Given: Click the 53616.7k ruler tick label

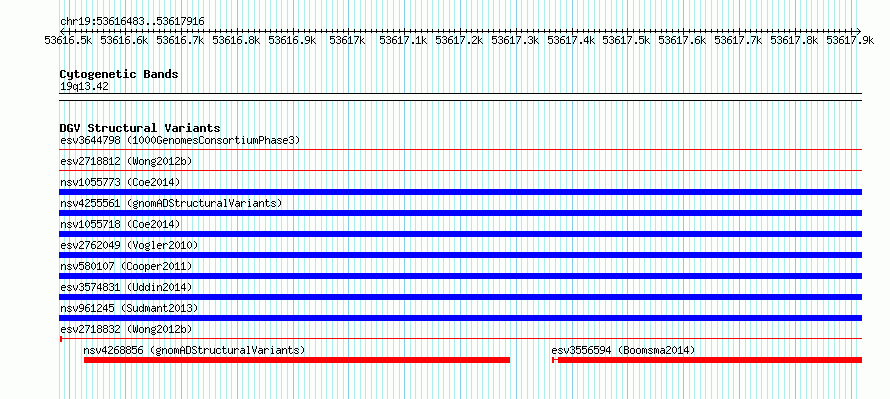Looking at the screenshot, I should point(180,40).
